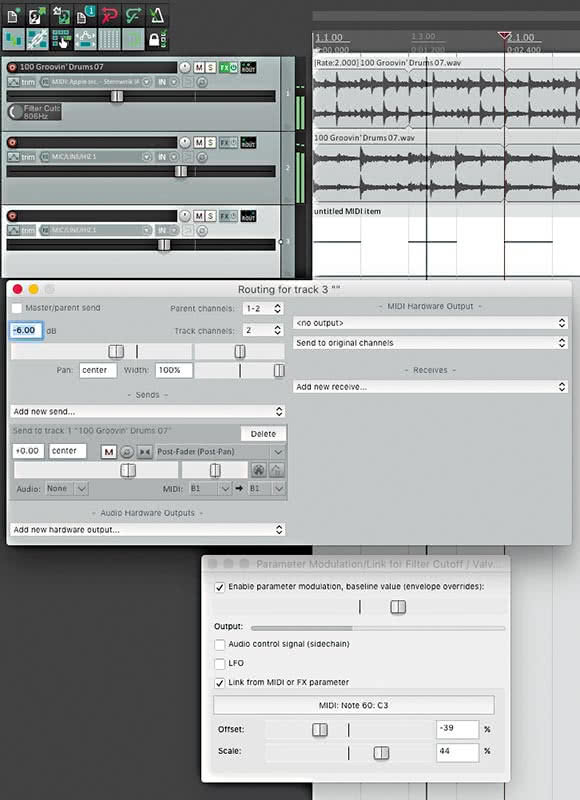This screenshot has width=580, height=800.
Task: Click the Scale 44 percent field
Action: tap(458, 753)
